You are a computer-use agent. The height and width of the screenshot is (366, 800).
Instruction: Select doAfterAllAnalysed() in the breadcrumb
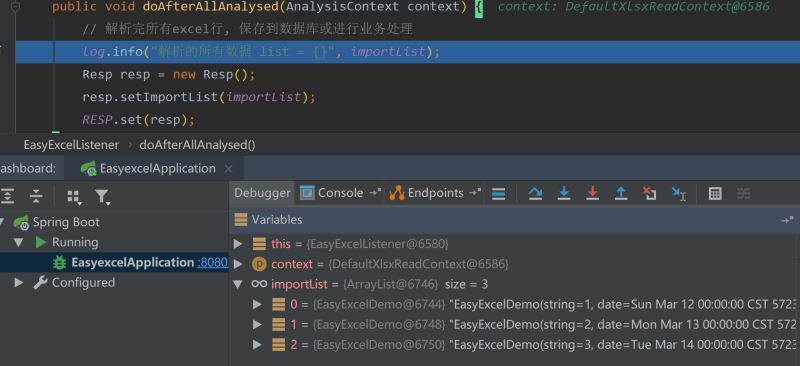tap(197, 145)
